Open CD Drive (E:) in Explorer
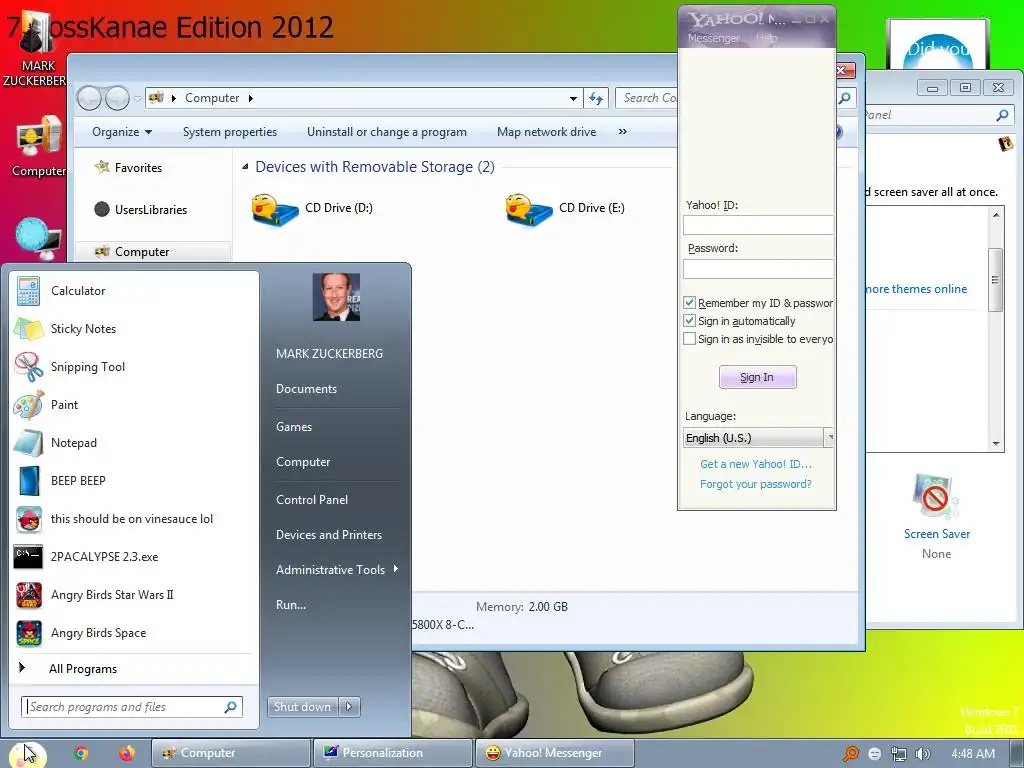The image size is (1024, 768). 566,209
